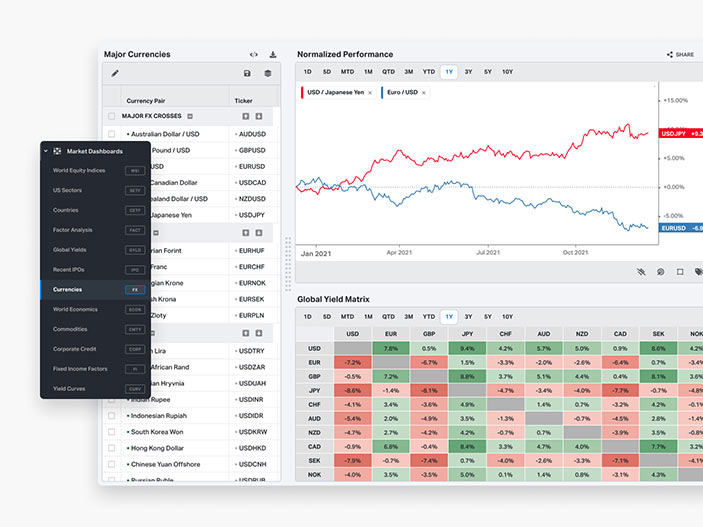Click the save floppy disk icon
The height and width of the screenshot is (527, 703).
(x=247, y=73)
